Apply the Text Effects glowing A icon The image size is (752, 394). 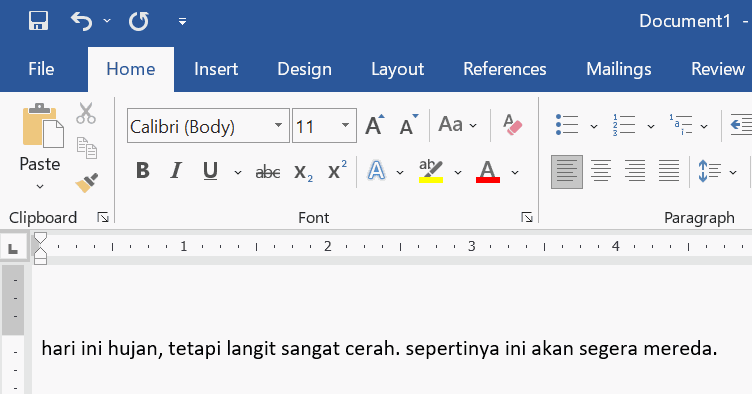click(376, 171)
